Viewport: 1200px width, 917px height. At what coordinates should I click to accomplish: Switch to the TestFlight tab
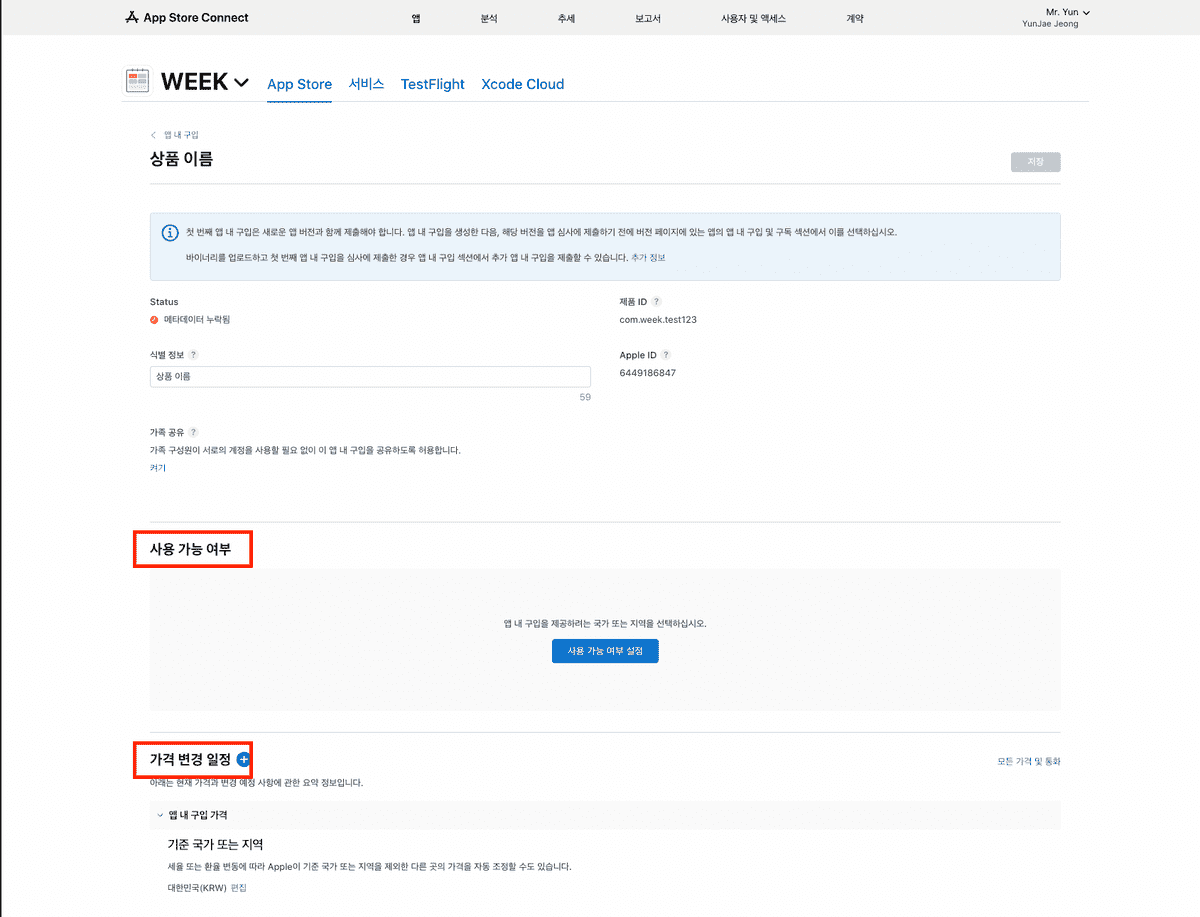(432, 85)
